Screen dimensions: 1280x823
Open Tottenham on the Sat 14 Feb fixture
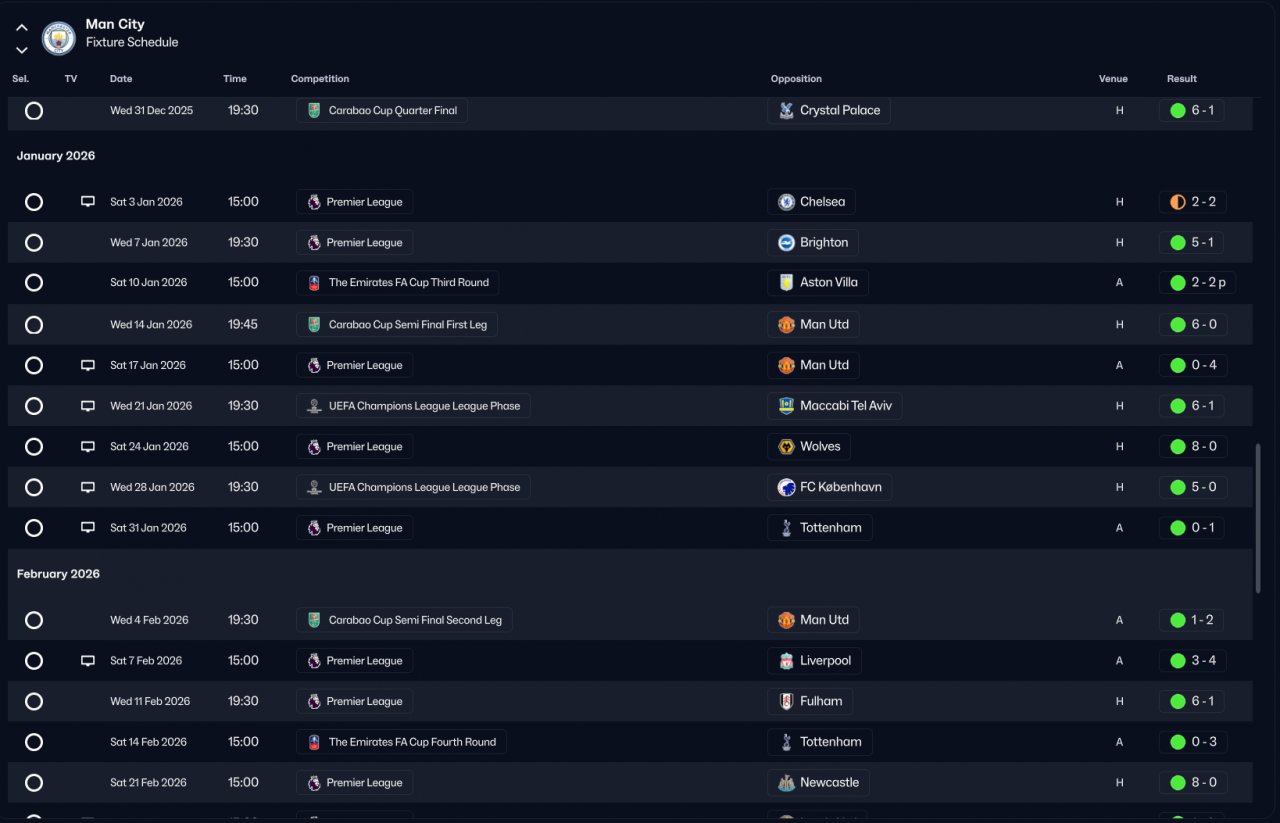pyautogui.click(x=820, y=742)
